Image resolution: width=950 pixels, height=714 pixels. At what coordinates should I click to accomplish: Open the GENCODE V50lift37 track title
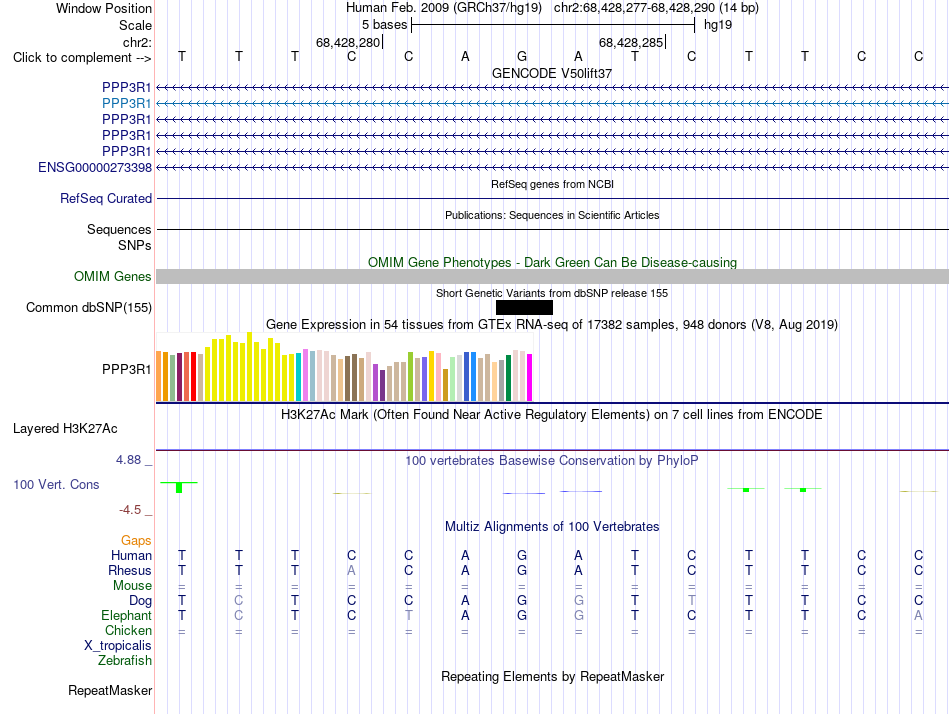coord(552,73)
